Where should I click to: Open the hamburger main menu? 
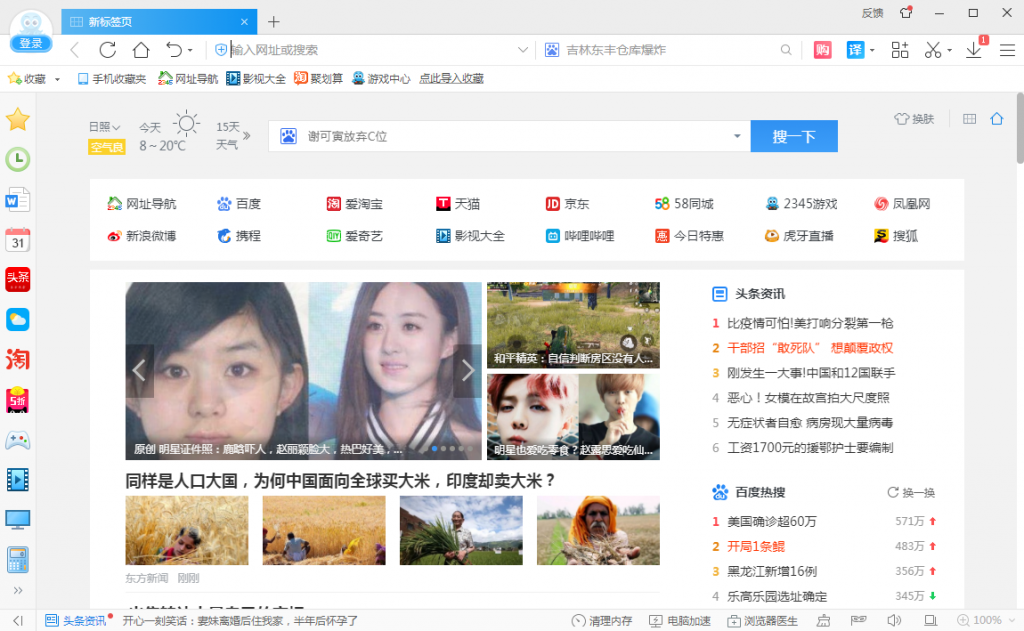[x=1008, y=50]
